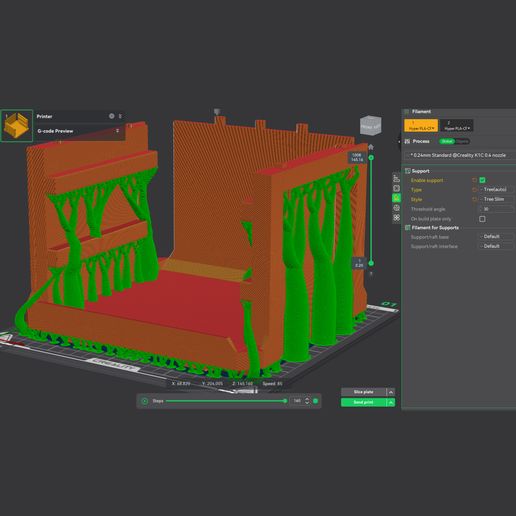Check On build plate only checkbox
Screen dimensions: 516x516
482,219
